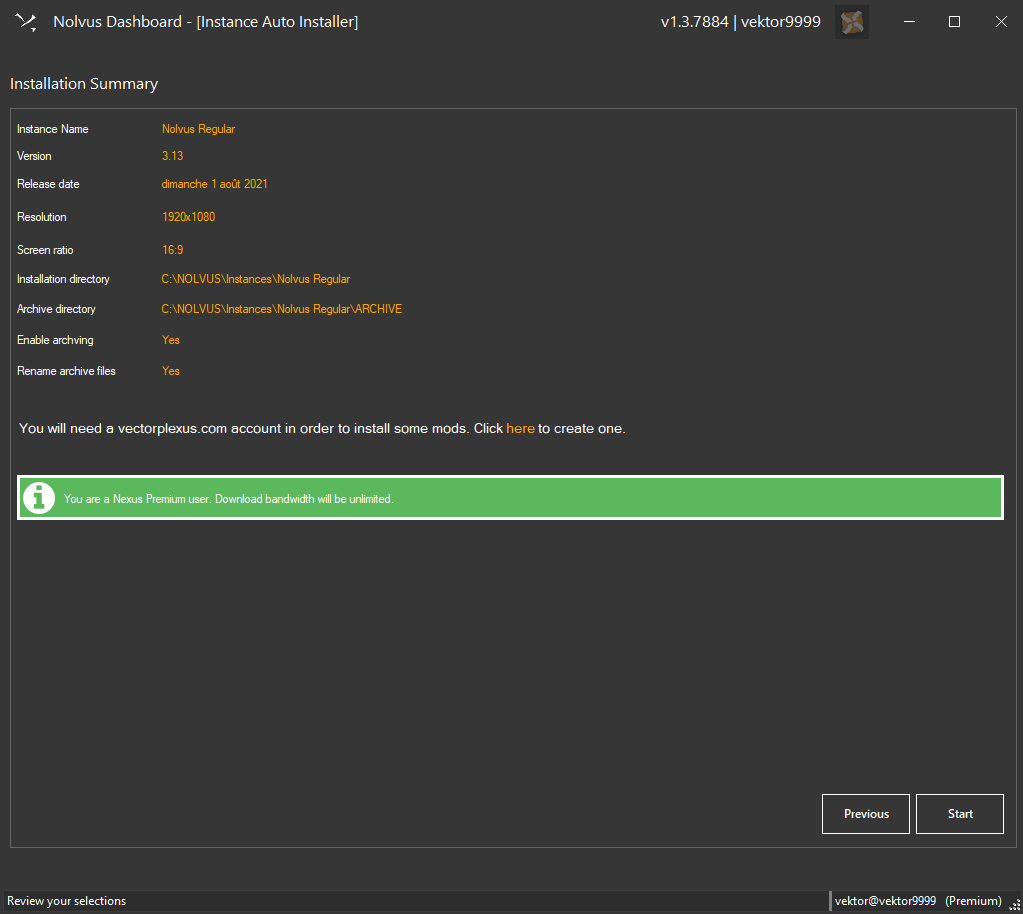This screenshot has height=914, width=1023.
Task: Maximize the Nolvus Dashboard window
Action: [x=954, y=22]
